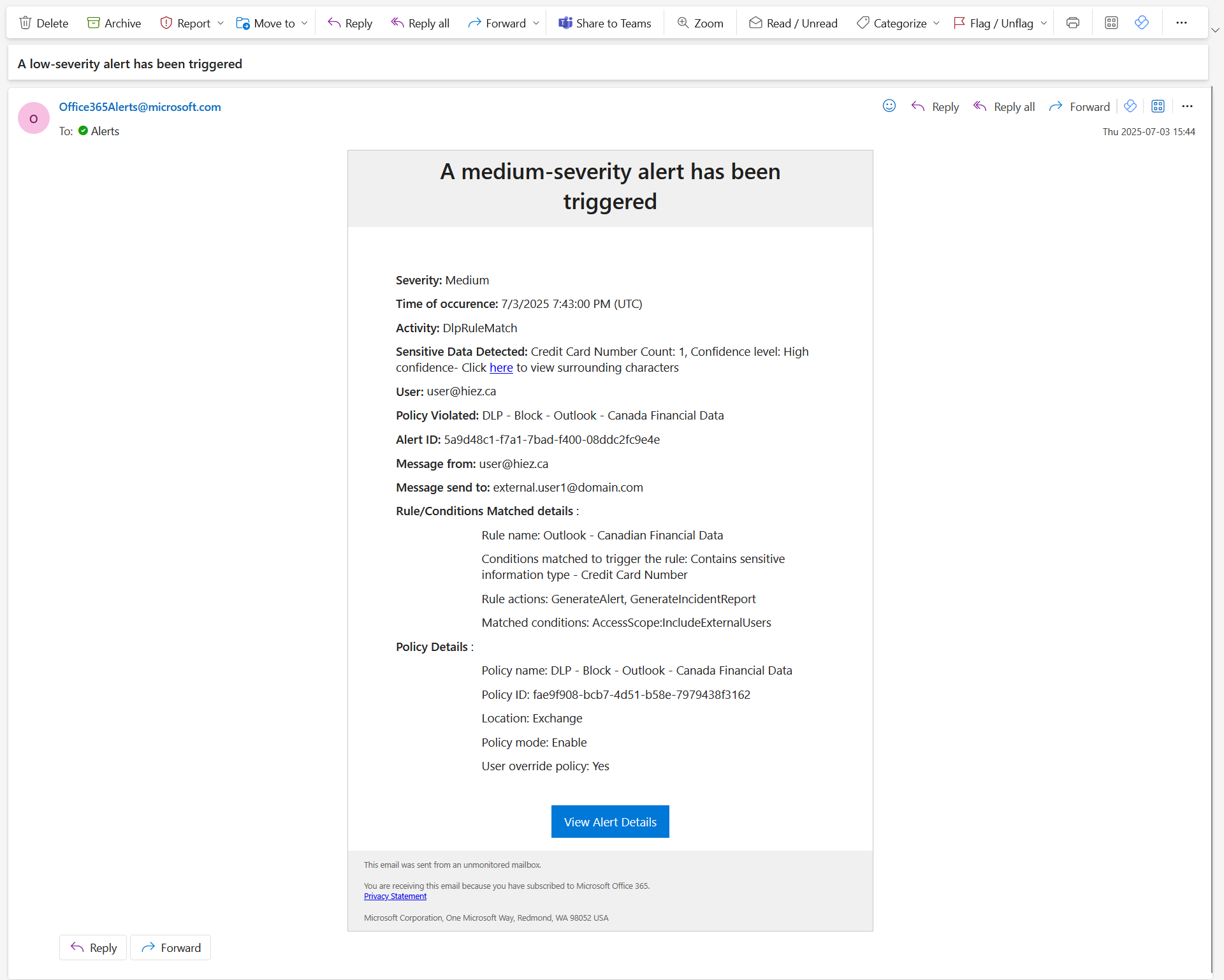This screenshot has height=980, width=1224.
Task: Click the Zoom magnifier button
Action: [700, 23]
